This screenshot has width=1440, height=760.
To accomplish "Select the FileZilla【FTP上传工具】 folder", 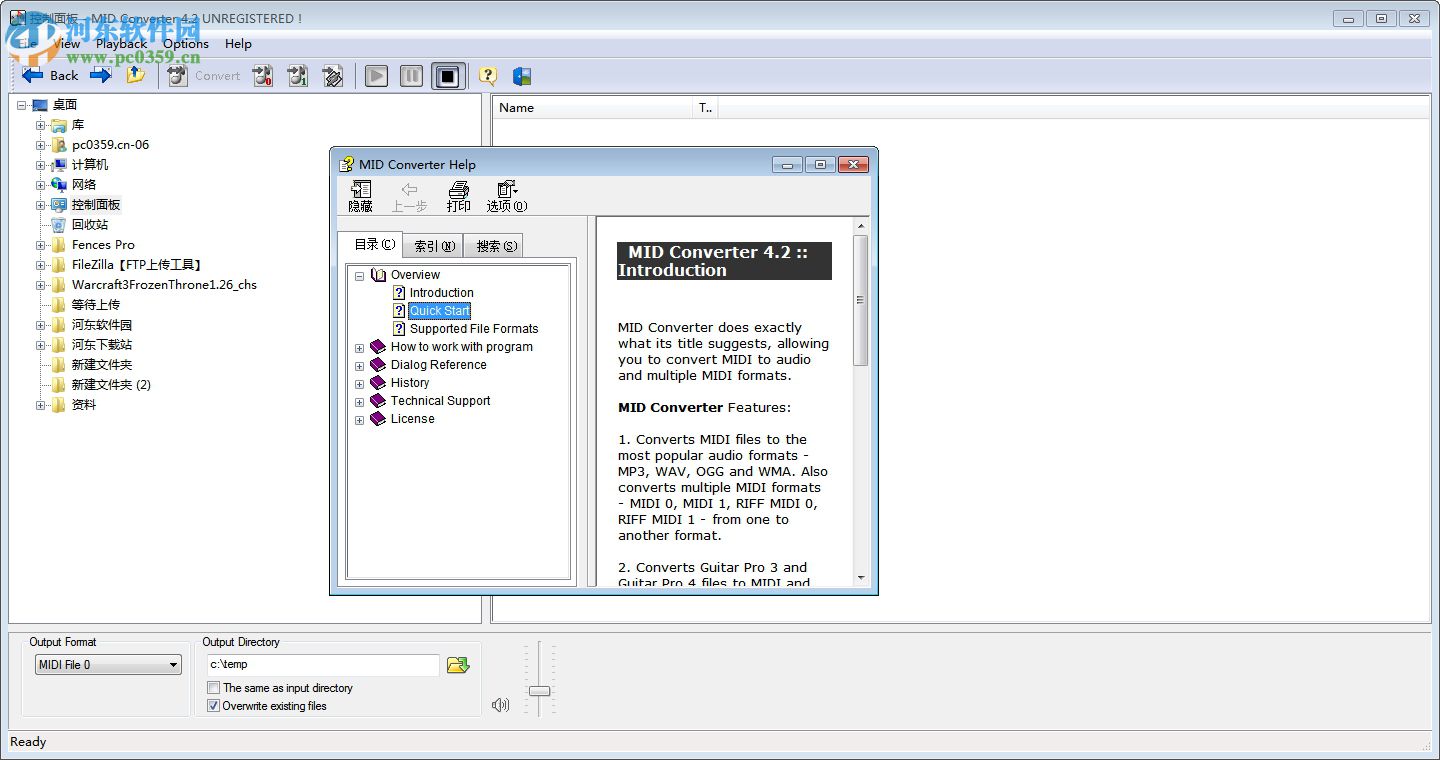I will 137,265.
